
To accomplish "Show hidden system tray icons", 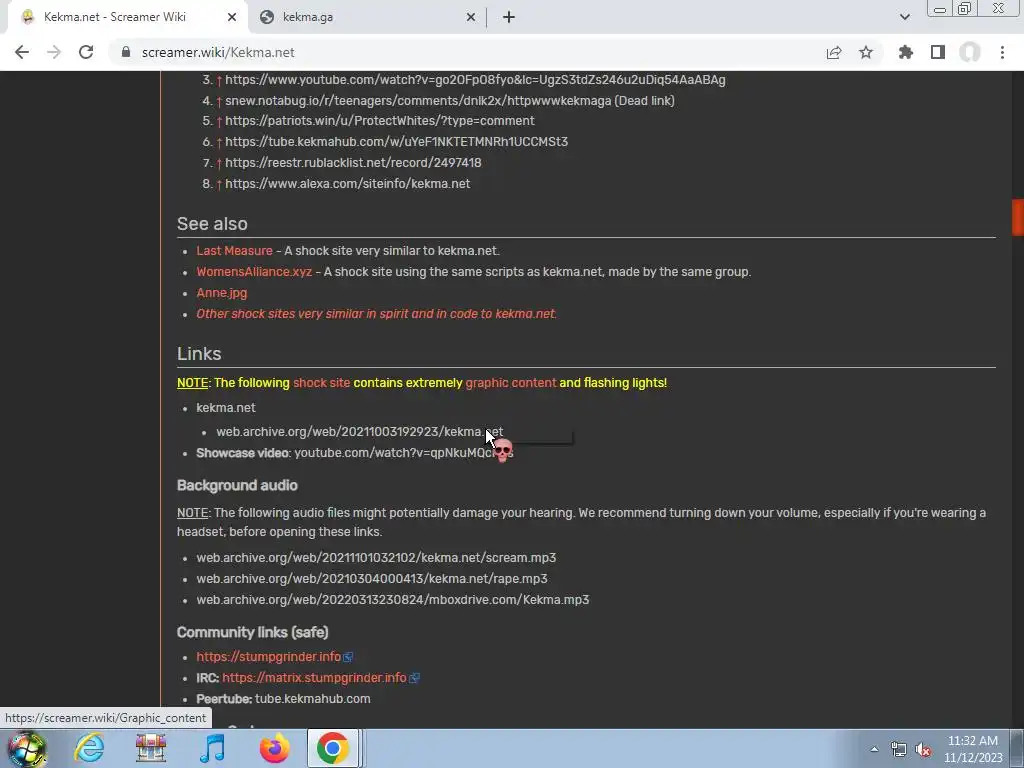I will coord(874,749).
